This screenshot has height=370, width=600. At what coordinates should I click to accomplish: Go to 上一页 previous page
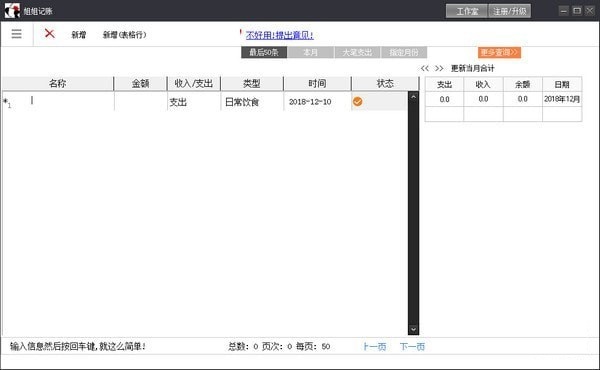[375, 347]
